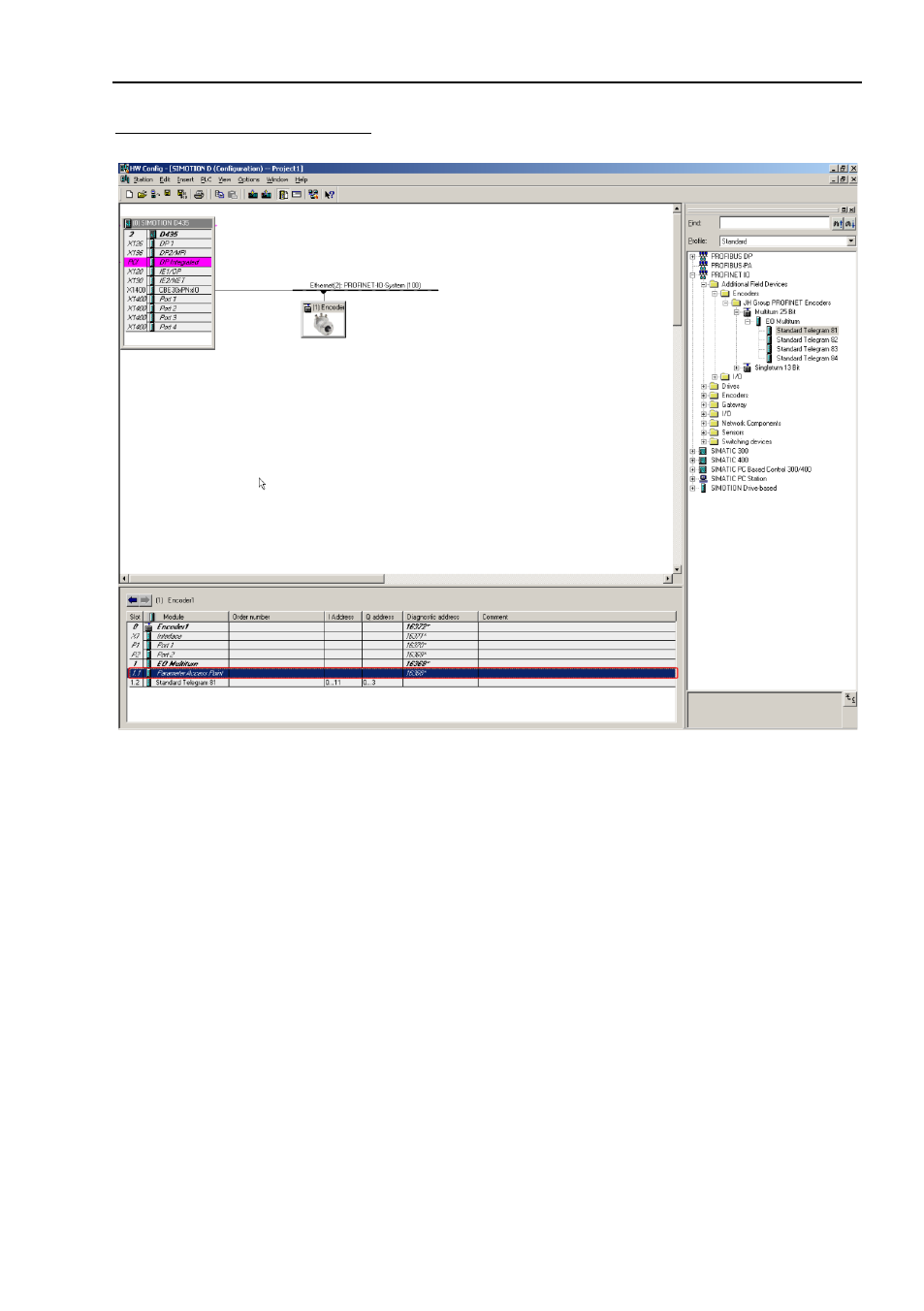Open the Station menu

143,179
